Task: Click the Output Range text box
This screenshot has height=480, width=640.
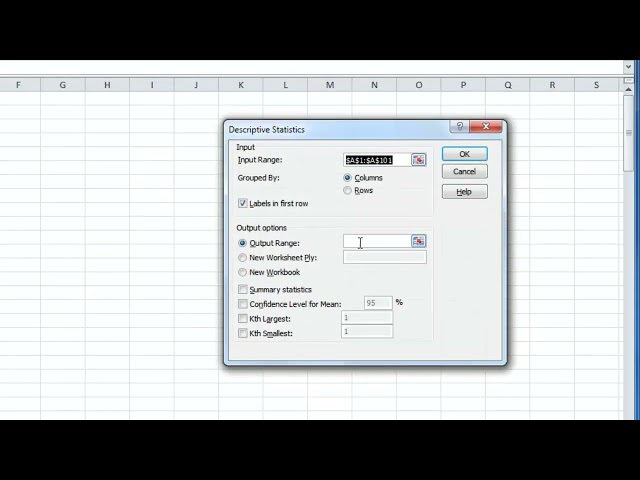Action: pos(377,241)
